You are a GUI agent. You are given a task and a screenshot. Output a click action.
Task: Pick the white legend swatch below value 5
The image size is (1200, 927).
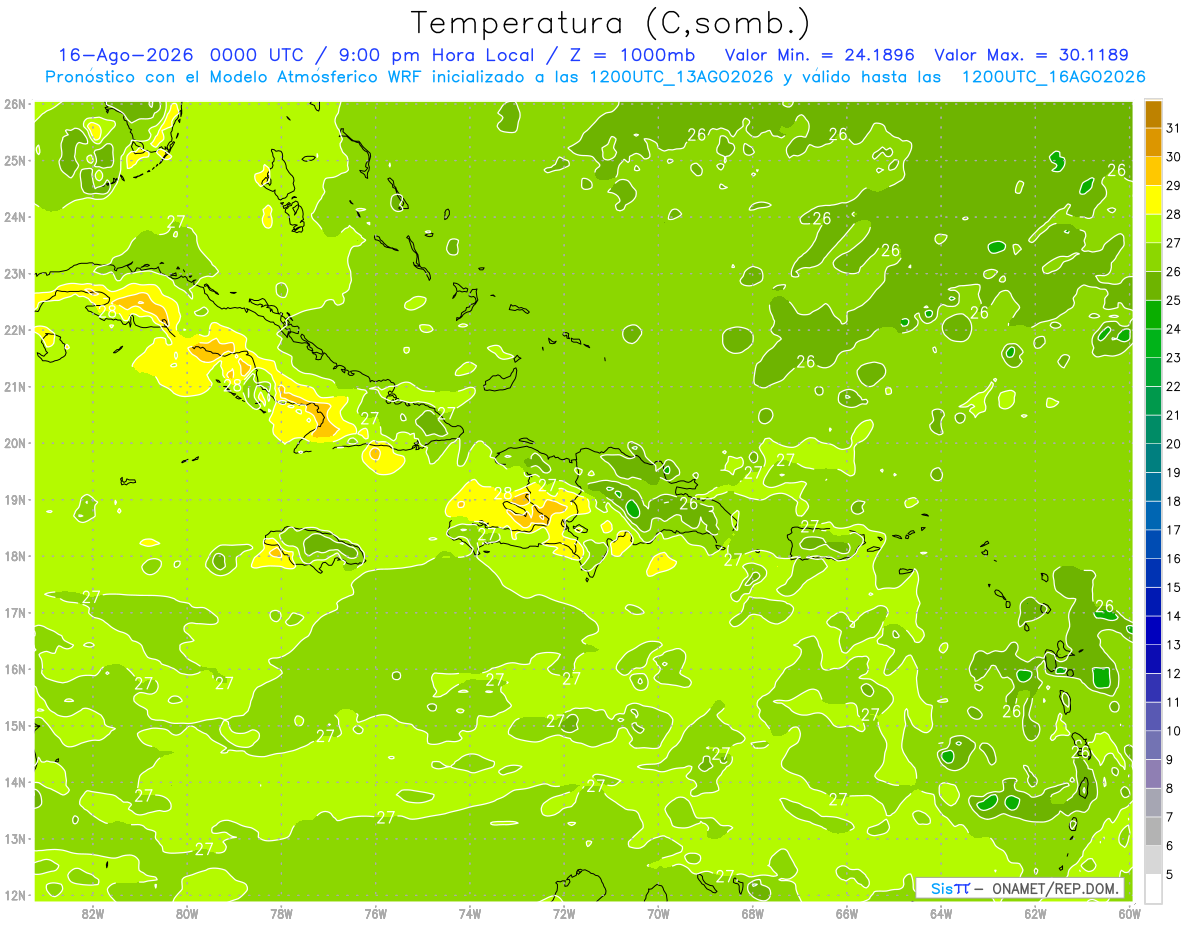pos(1153,888)
